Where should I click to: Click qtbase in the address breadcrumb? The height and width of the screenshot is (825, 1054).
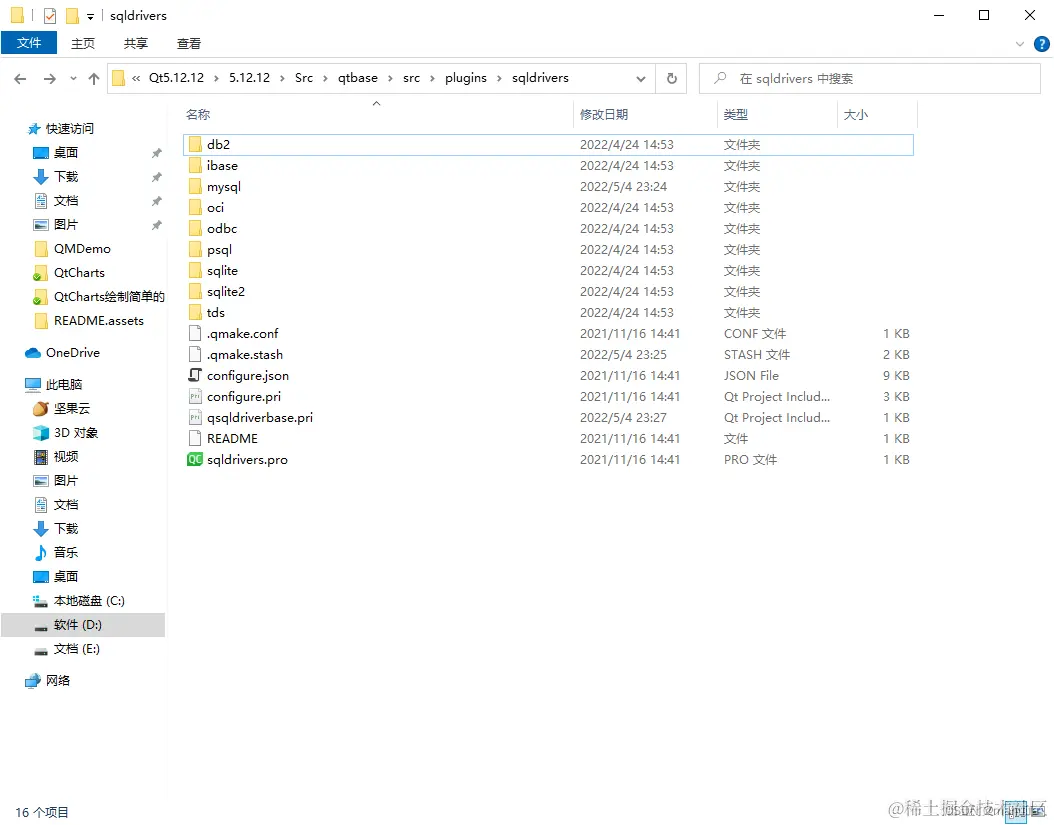point(358,78)
